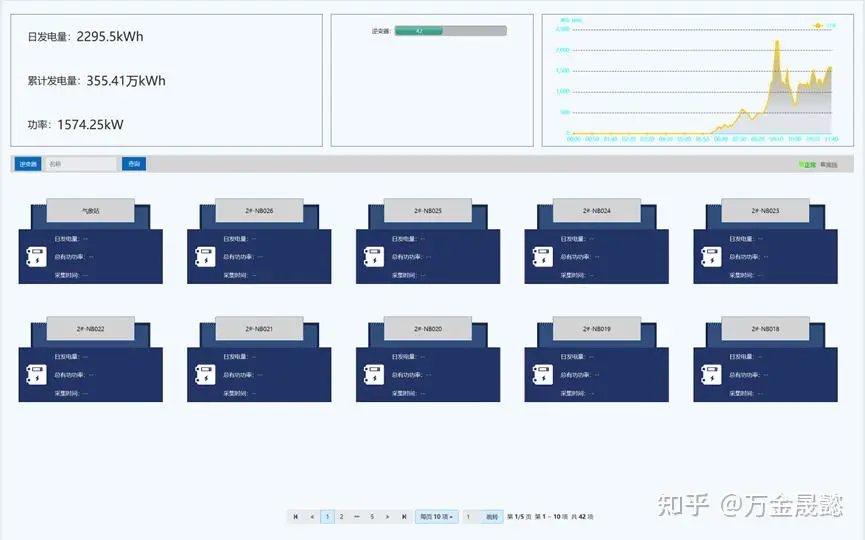Click the inverter icon on 2#-NB025 card
865x540 pixels.
pyautogui.click(x=373, y=257)
